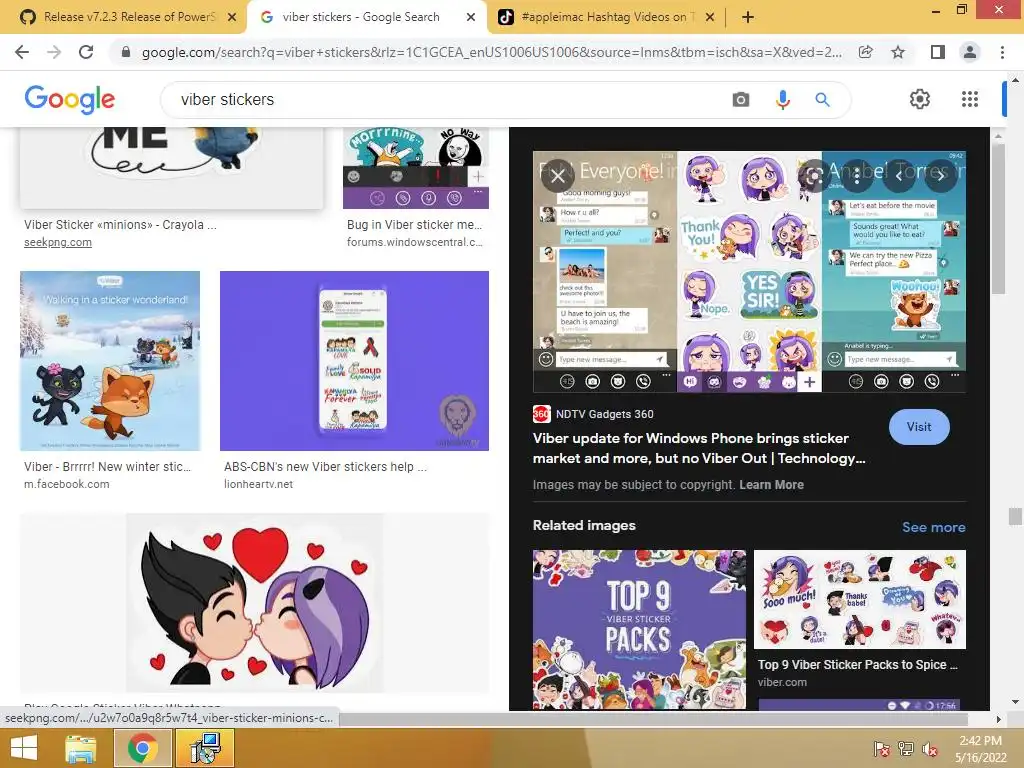
Task: Click the address bar URL
Action: 491,52
